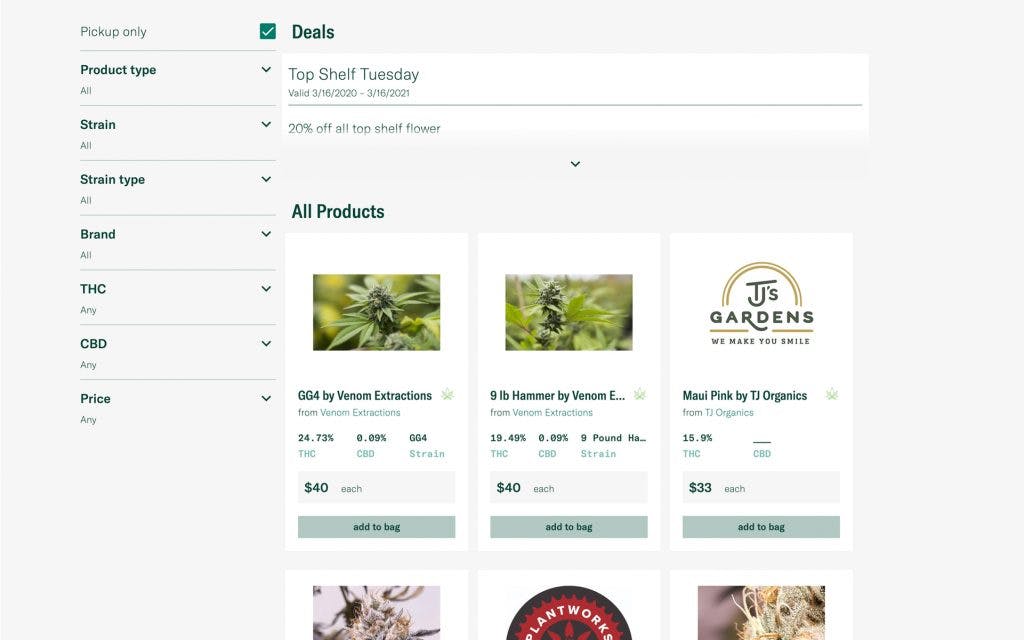This screenshot has height=640, width=1024.
Task: Add GG4 by Venom Extractions to bag
Action: point(376,526)
